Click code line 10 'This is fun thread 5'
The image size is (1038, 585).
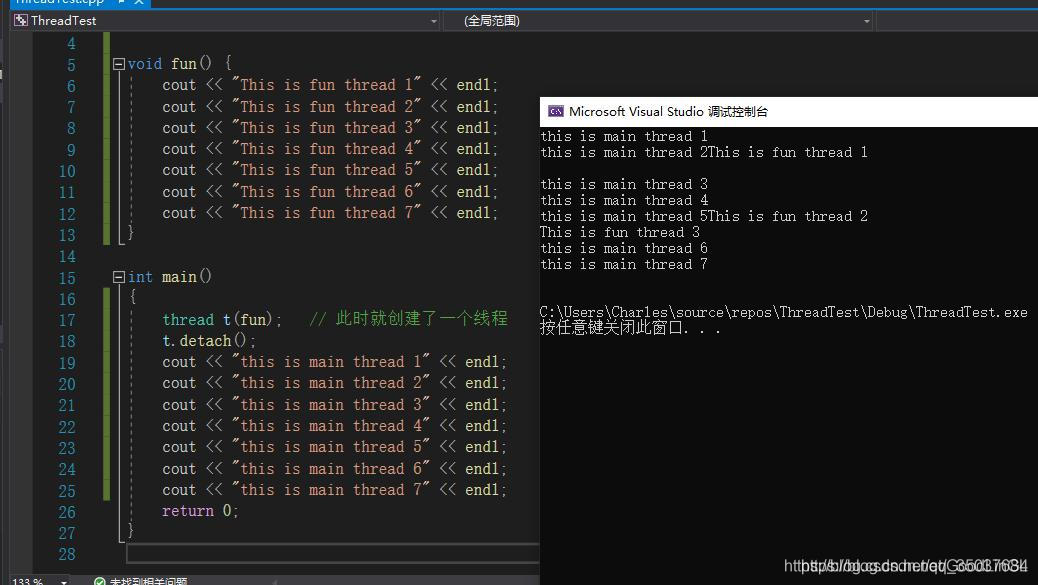click(330, 170)
